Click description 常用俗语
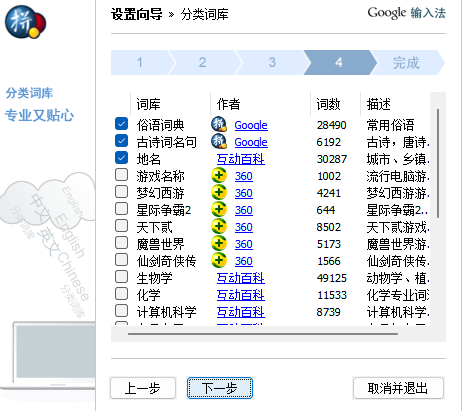Viewport: 462px width, 411px height. click(x=390, y=125)
